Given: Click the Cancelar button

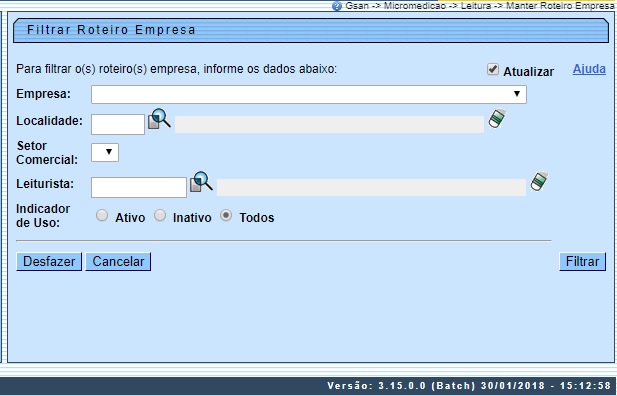Looking at the screenshot, I should [118, 262].
